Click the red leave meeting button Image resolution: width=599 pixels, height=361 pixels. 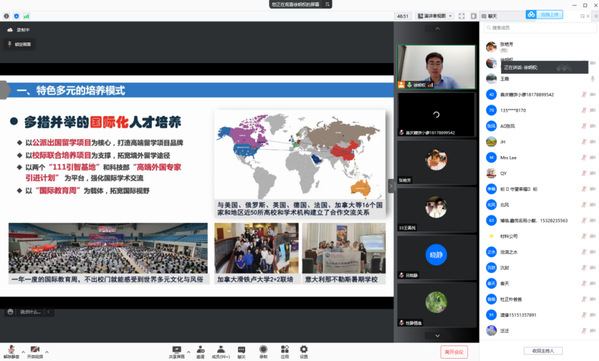click(454, 352)
